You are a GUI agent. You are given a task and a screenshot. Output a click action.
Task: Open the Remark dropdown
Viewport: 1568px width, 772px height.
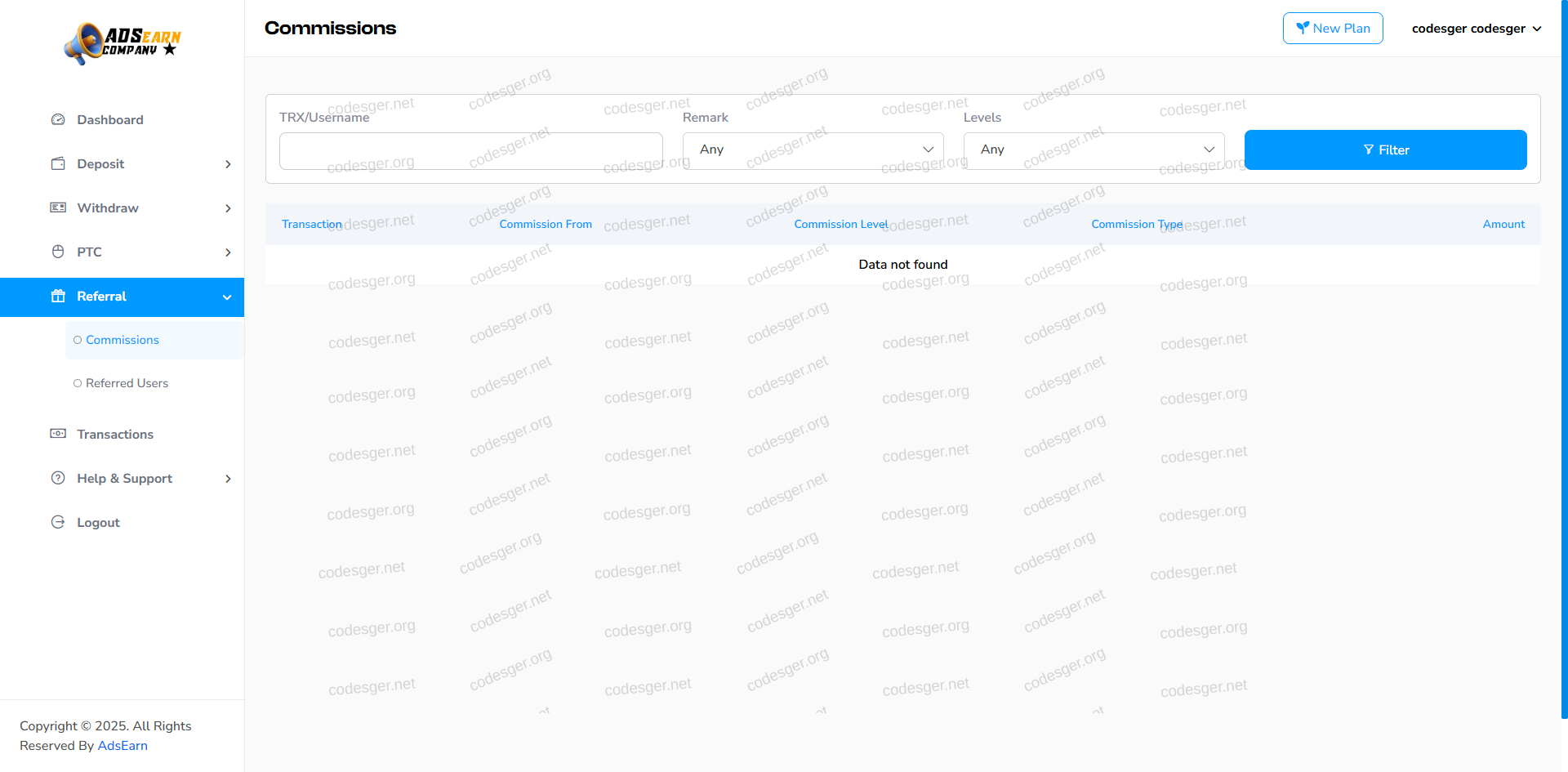[x=813, y=150]
